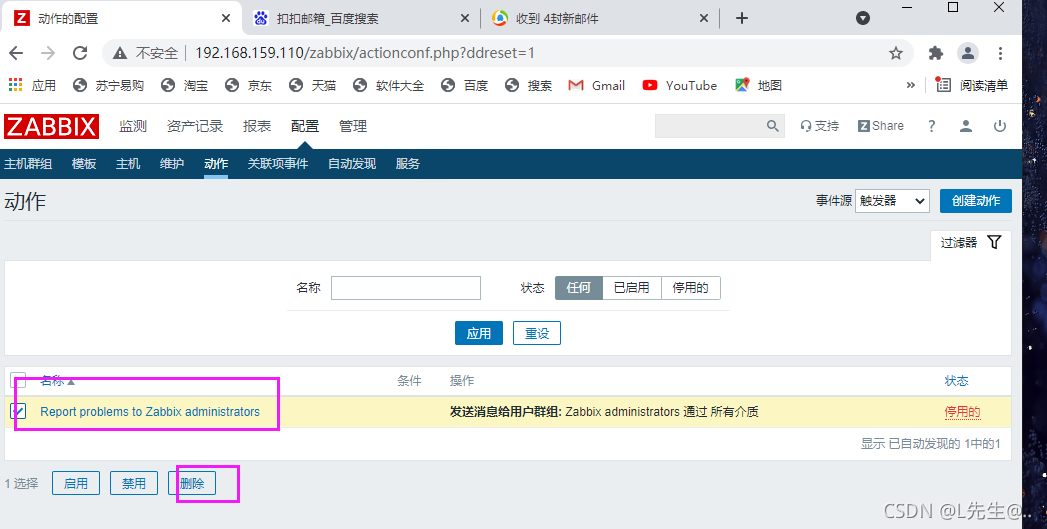
Task: Go to the 模板 submenu
Action: pos(84,164)
